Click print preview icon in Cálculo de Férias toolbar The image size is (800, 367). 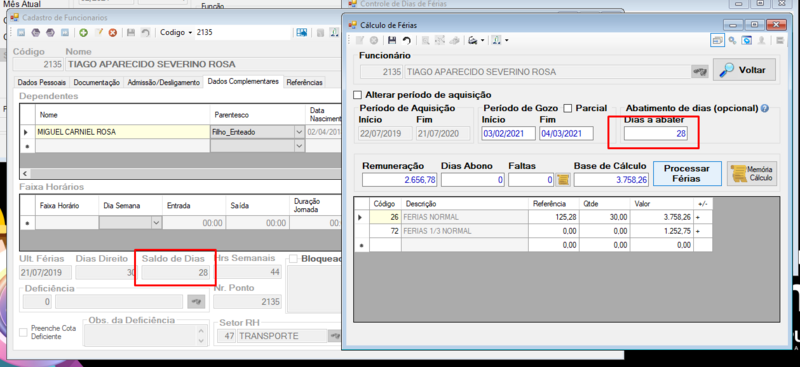coord(426,40)
